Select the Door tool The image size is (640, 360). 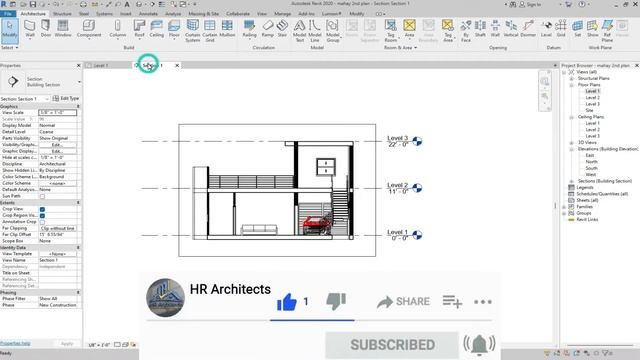coord(46,29)
